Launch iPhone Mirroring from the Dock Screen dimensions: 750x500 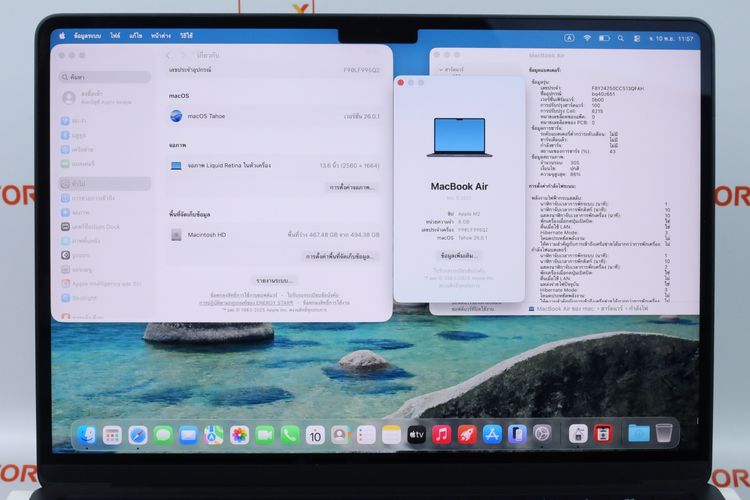[517, 434]
